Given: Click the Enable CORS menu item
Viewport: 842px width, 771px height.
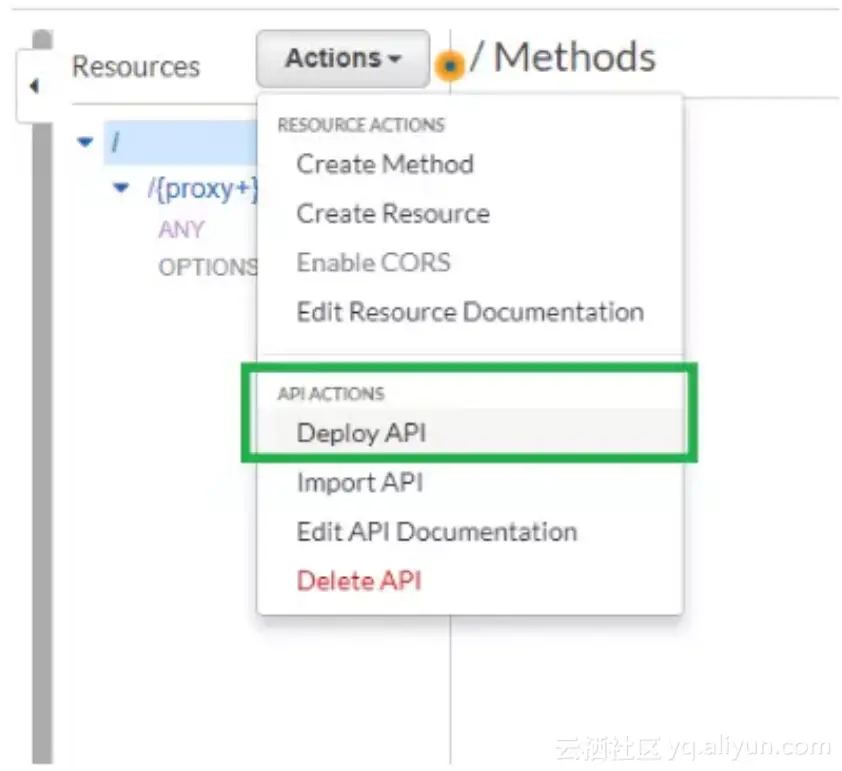Looking at the screenshot, I should [x=373, y=262].
